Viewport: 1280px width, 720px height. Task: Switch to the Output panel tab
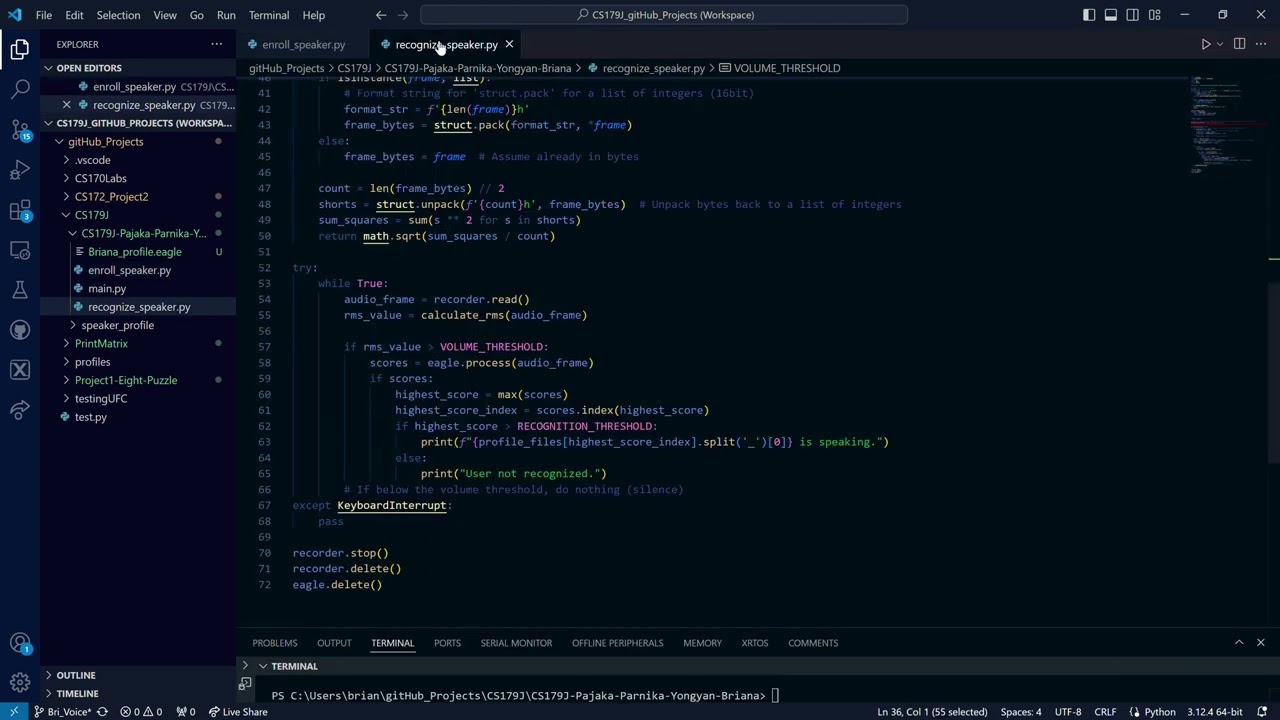point(334,643)
